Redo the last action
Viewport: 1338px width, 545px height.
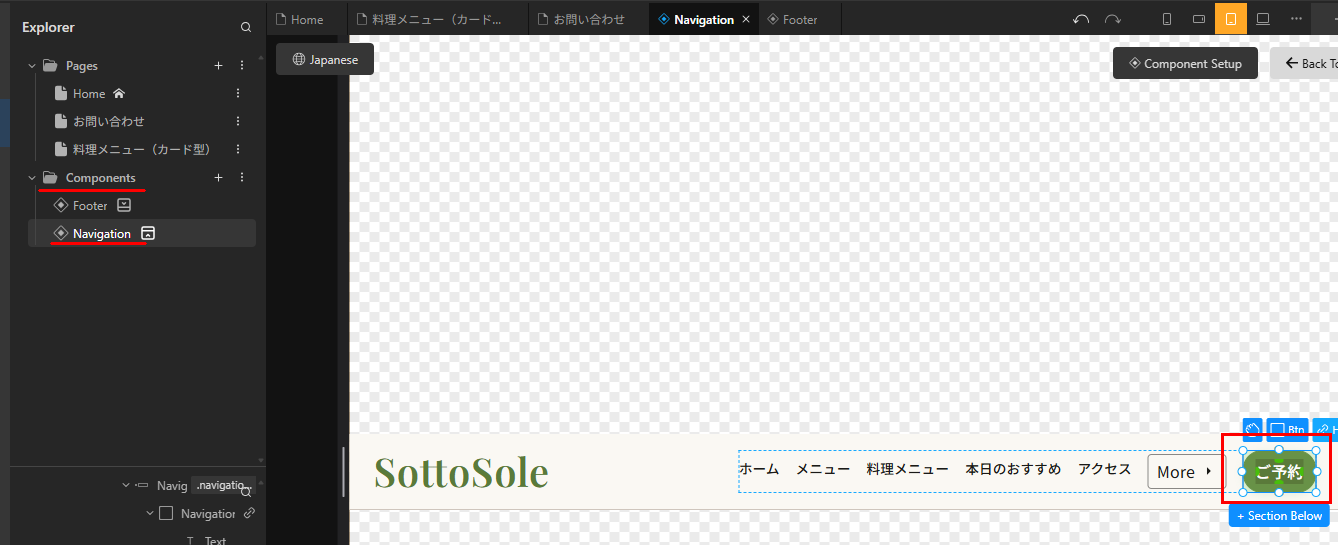point(1113,19)
